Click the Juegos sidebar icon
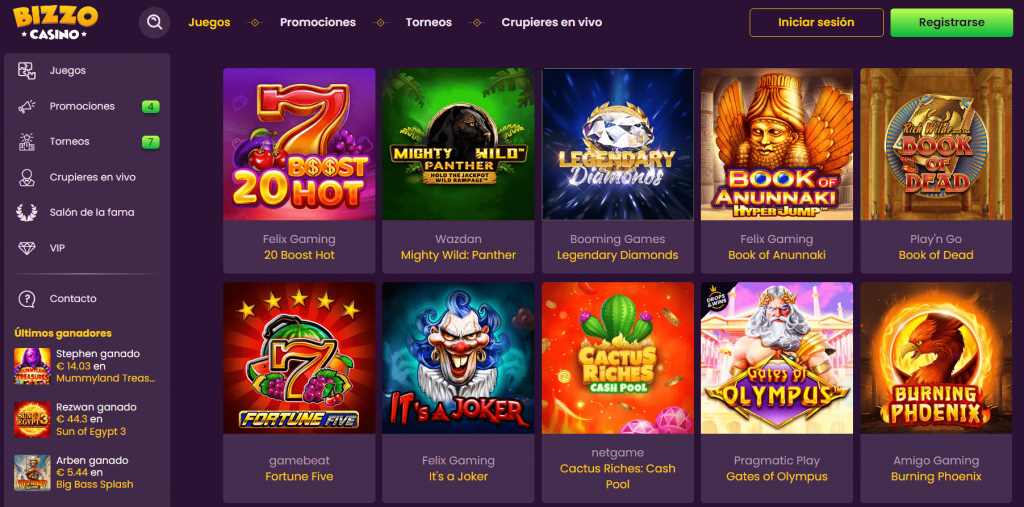Image resolution: width=1024 pixels, height=507 pixels. pyautogui.click(x=28, y=71)
